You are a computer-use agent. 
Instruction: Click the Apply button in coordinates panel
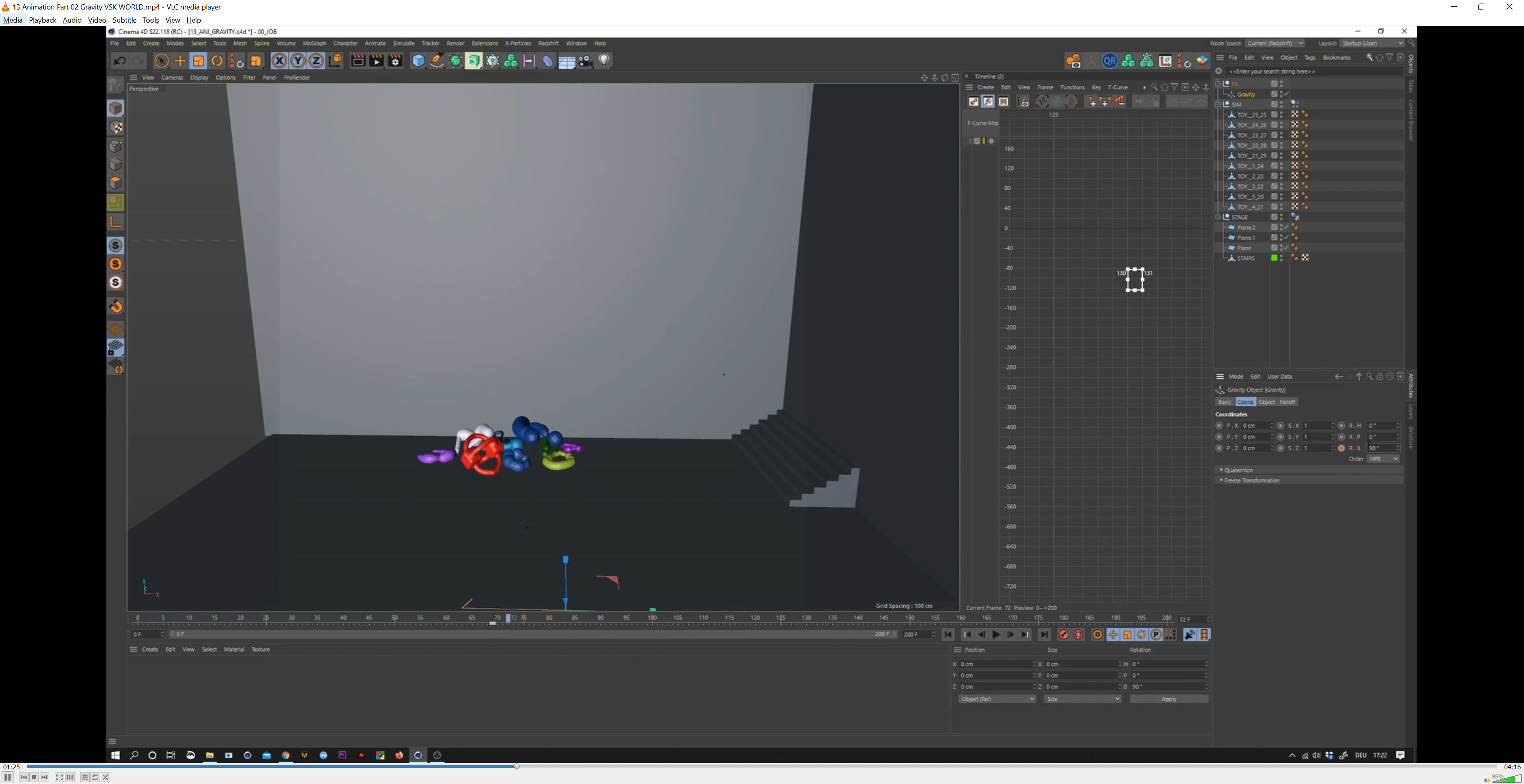(x=1168, y=699)
